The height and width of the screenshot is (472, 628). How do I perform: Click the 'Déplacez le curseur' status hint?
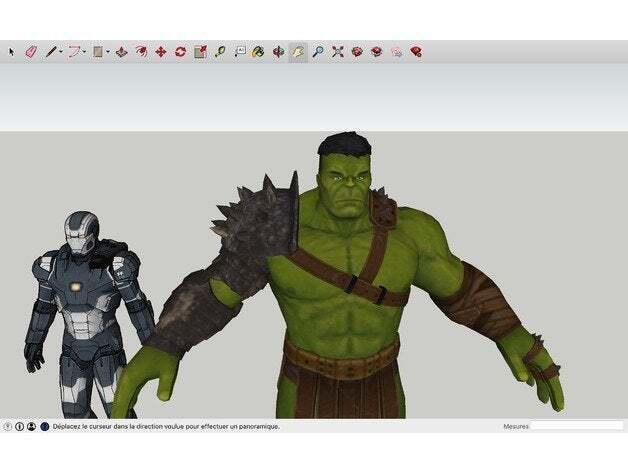point(166,427)
